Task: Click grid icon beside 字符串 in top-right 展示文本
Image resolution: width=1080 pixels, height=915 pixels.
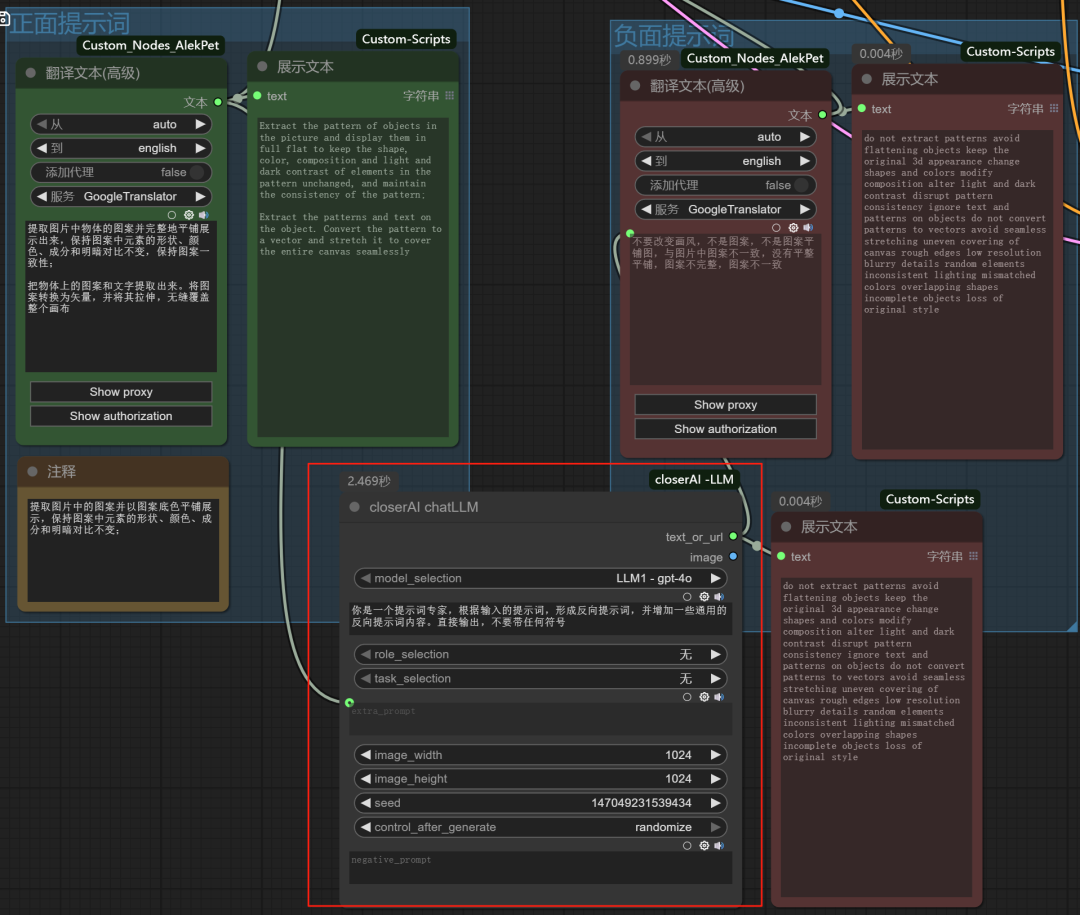Action: (x=1054, y=108)
